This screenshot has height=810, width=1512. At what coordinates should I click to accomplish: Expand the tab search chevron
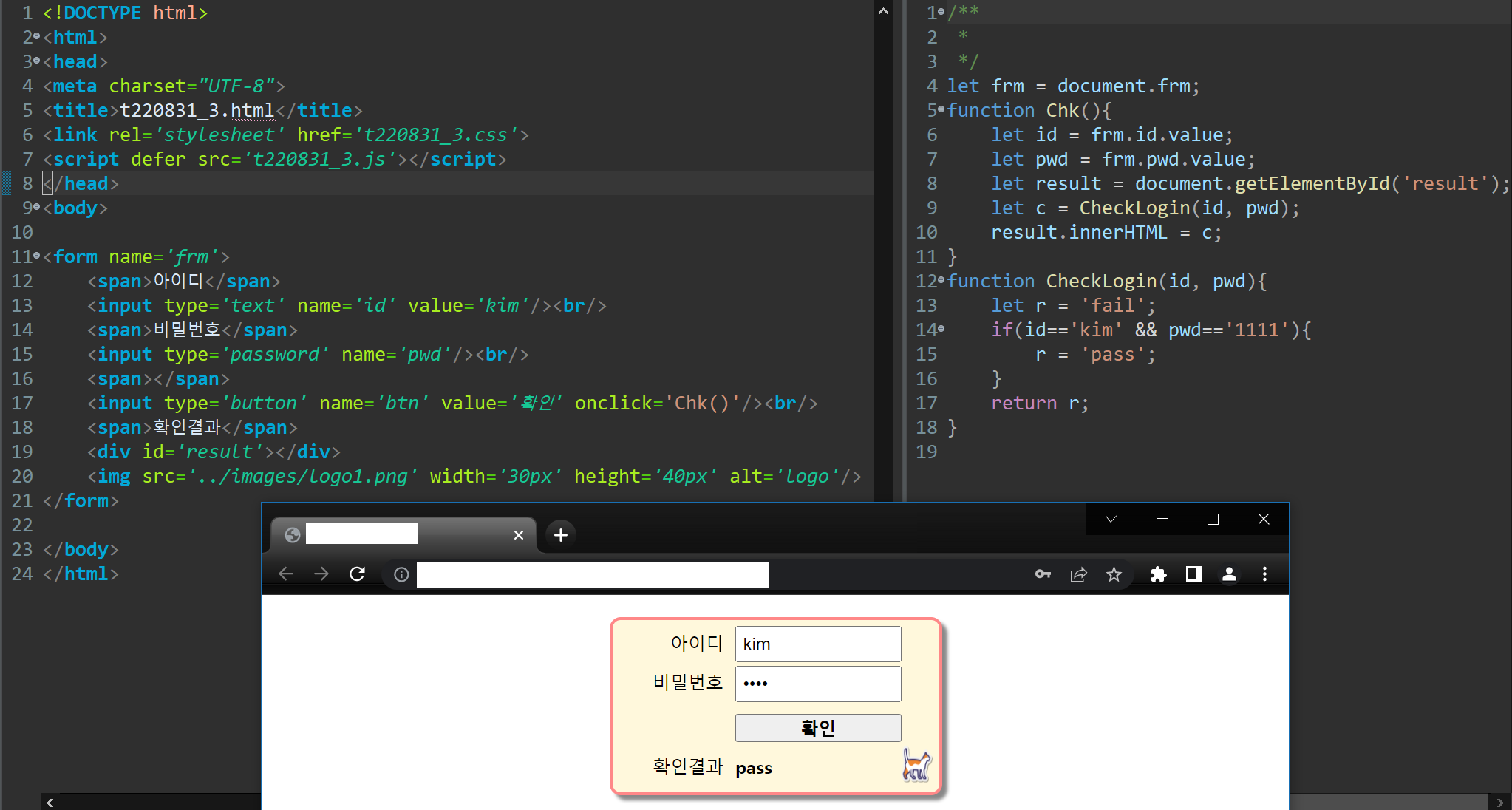pos(1111,519)
